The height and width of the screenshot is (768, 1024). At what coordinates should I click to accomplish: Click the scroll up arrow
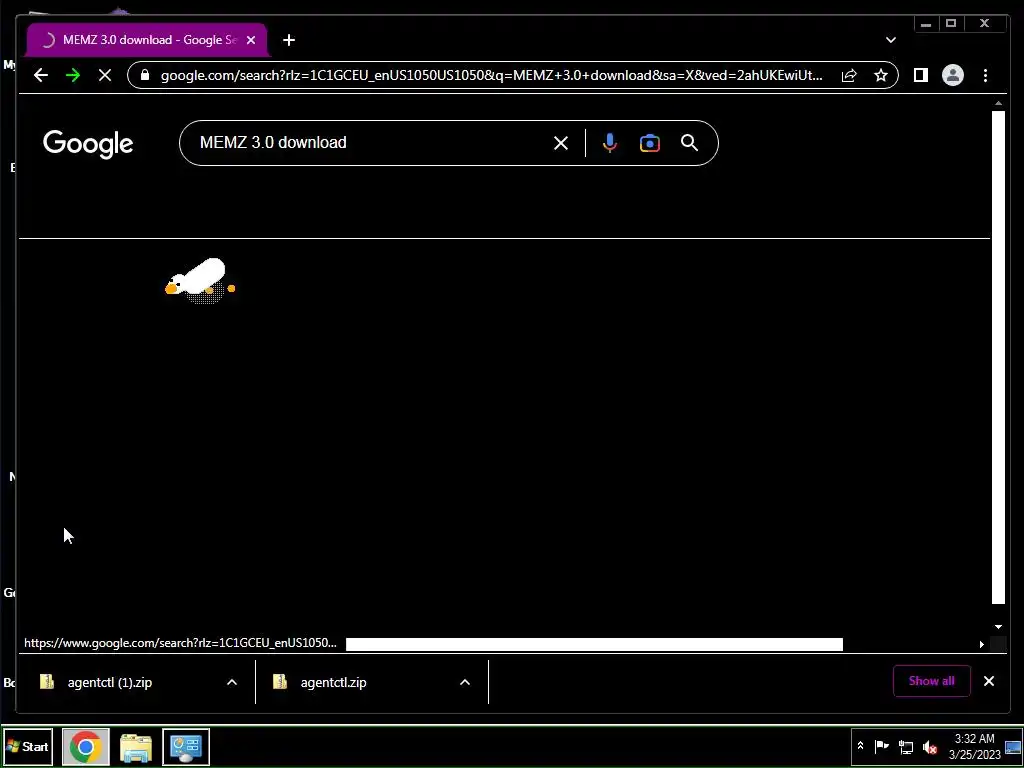tap(998, 103)
